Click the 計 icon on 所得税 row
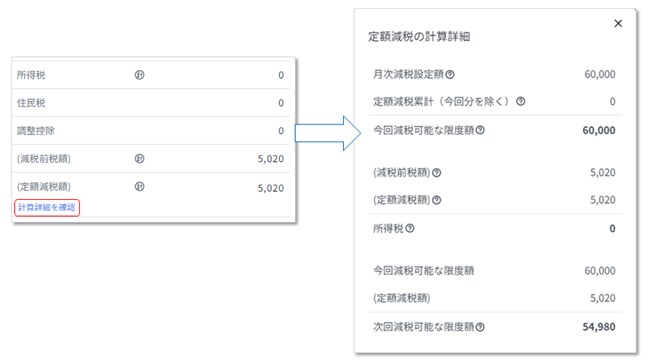This screenshot has width=656, height=362. [x=139, y=75]
